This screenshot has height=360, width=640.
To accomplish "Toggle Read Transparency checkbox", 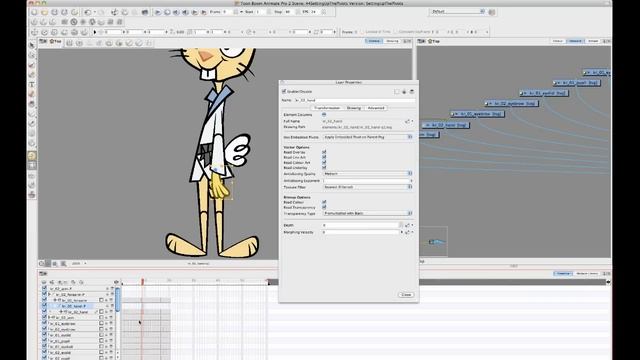I will click(x=324, y=207).
